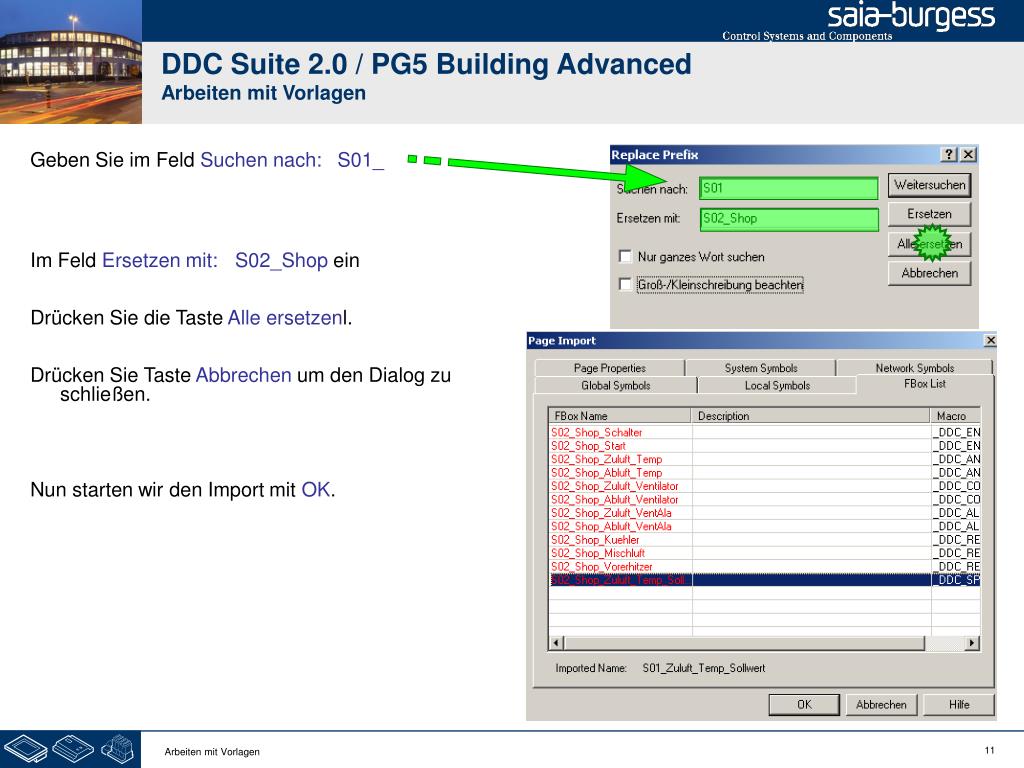This screenshot has height=768, width=1024.
Task: Select row S02_Shop_Zuluft_Temp
Action: tap(765, 459)
